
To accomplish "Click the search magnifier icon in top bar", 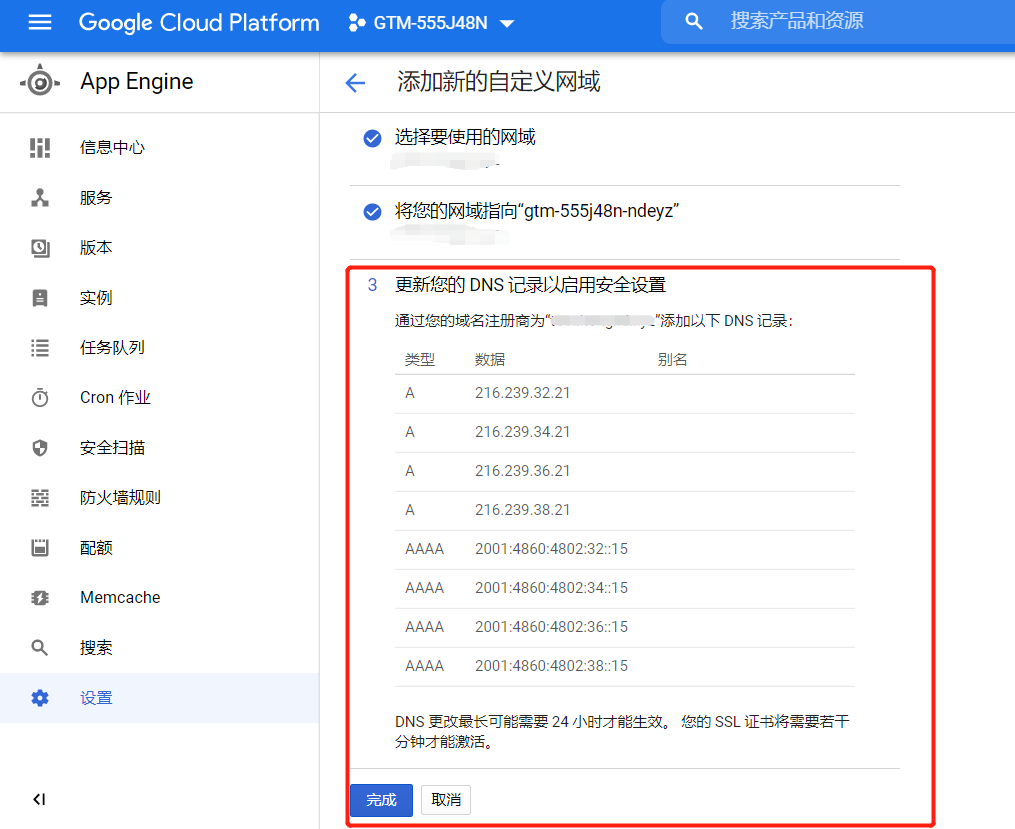I will coord(693,21).
